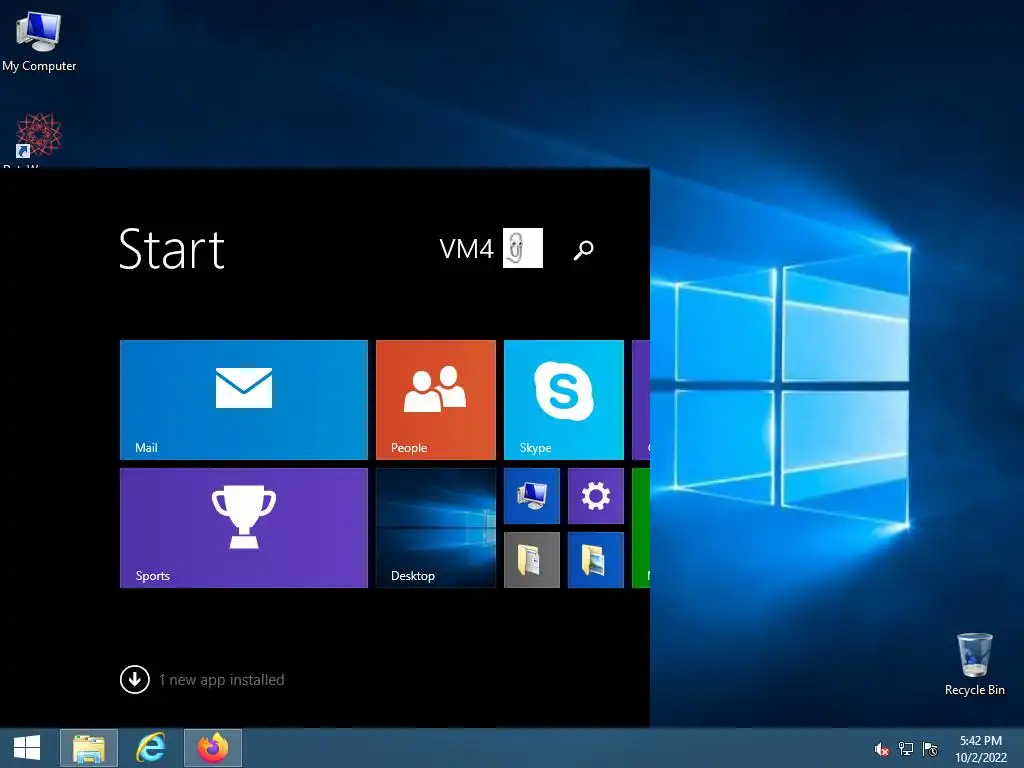Click the Start heading text
Screen dimensions: 1024x768
(x=172, y=249)
